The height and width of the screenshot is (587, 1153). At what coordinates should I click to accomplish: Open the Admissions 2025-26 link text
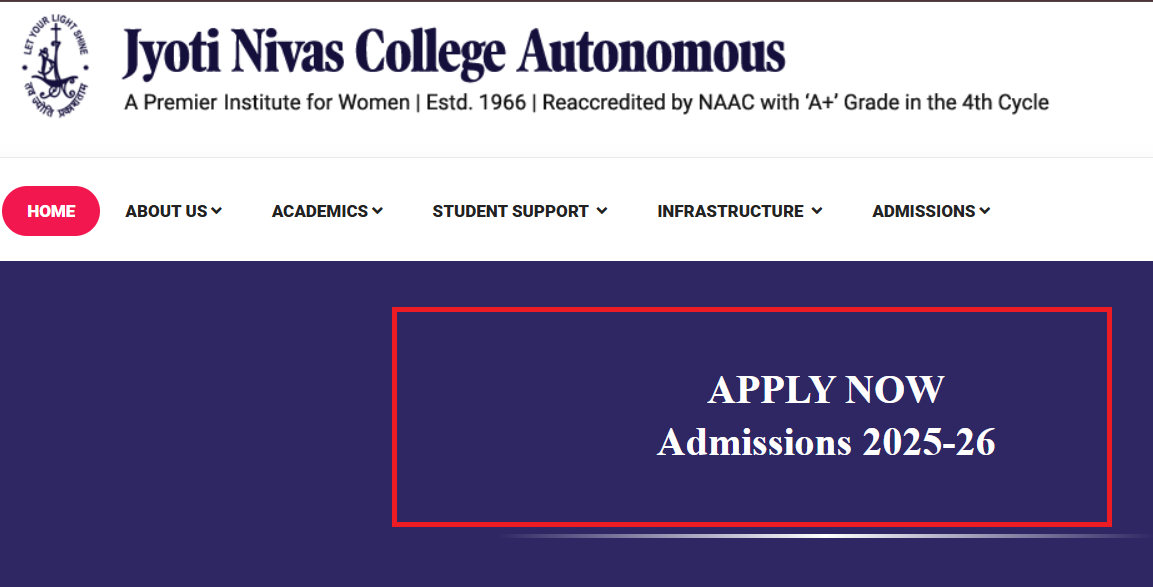pos(826,443)
